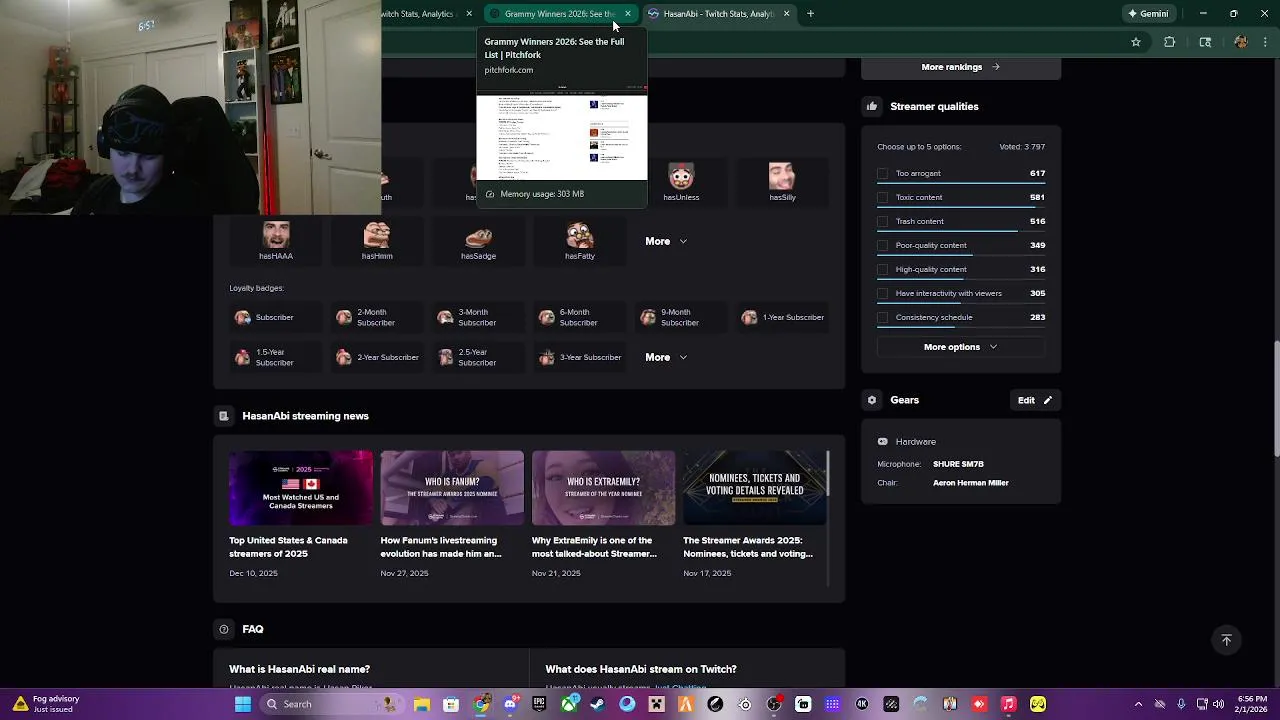This screenshot has width=1280, height=720.
Task: Open the More rankings link
Action: tap(960, 67)
